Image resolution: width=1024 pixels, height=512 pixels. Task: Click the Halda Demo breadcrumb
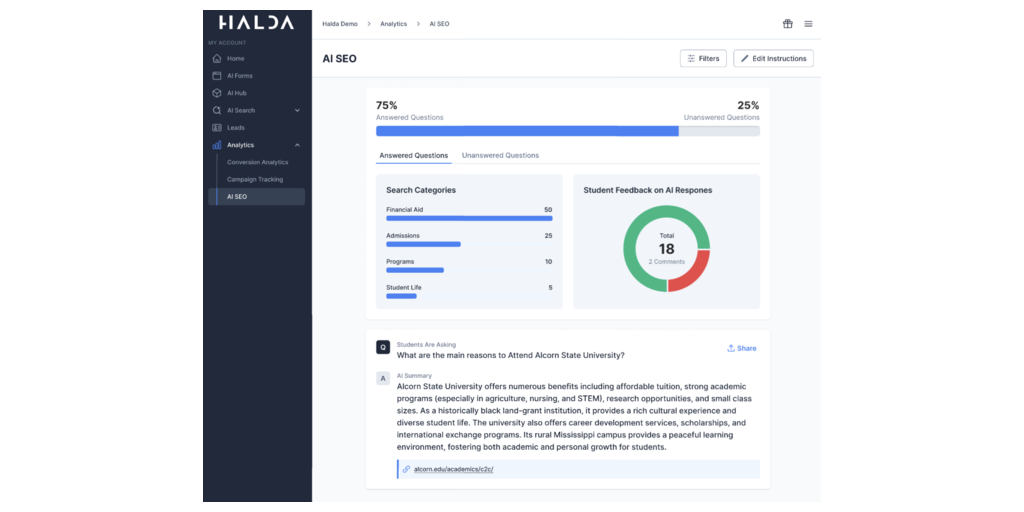(x=340, y=24)
